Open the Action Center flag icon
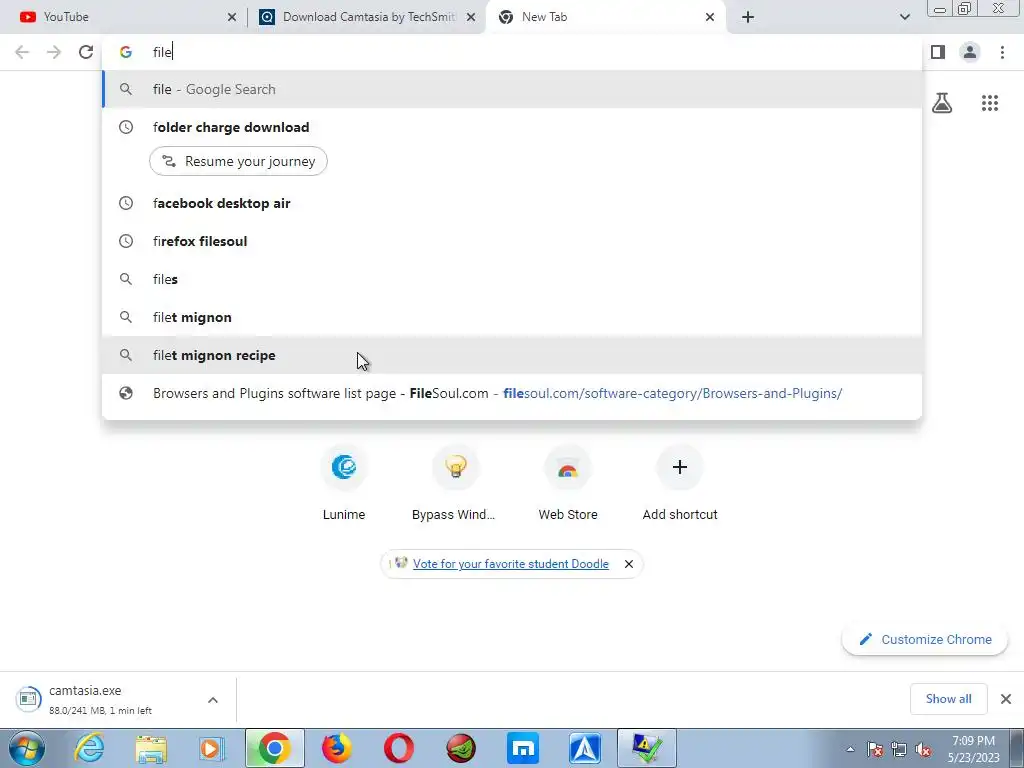This screenshot has width=1024, height=768. pyautogui.click(x=875, y=749)
